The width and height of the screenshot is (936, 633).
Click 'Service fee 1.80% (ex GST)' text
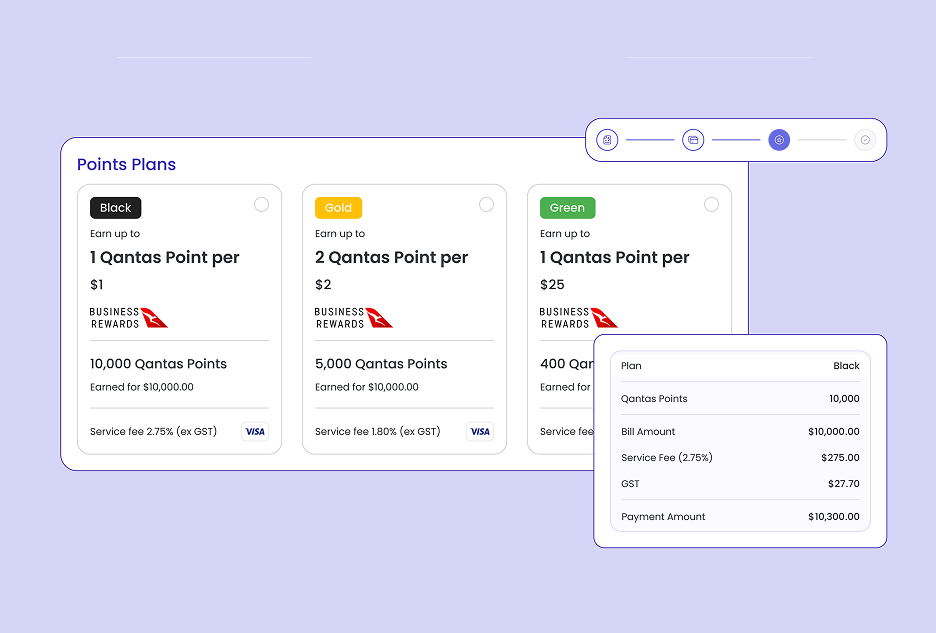click(378, 431)
